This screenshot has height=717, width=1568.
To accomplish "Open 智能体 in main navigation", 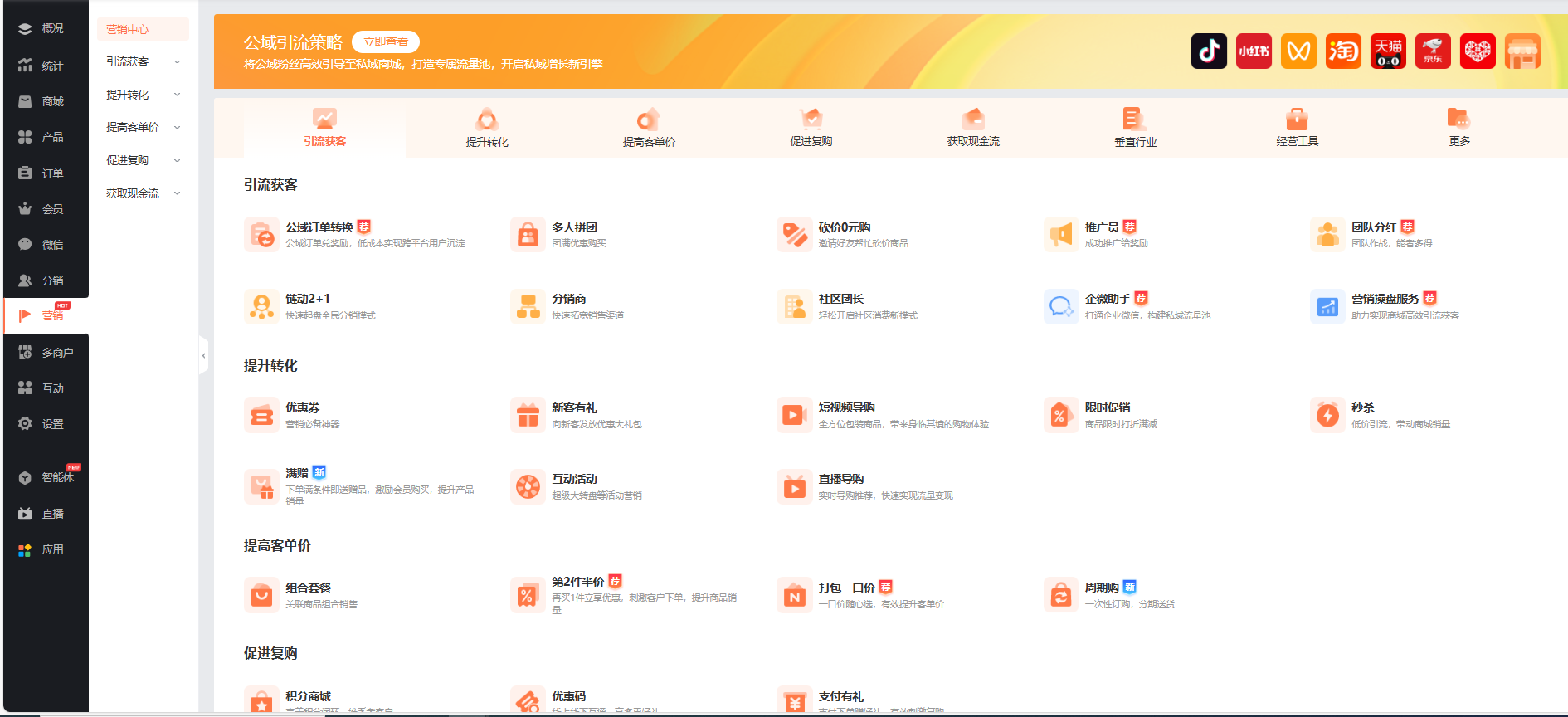I will point(46,477).
